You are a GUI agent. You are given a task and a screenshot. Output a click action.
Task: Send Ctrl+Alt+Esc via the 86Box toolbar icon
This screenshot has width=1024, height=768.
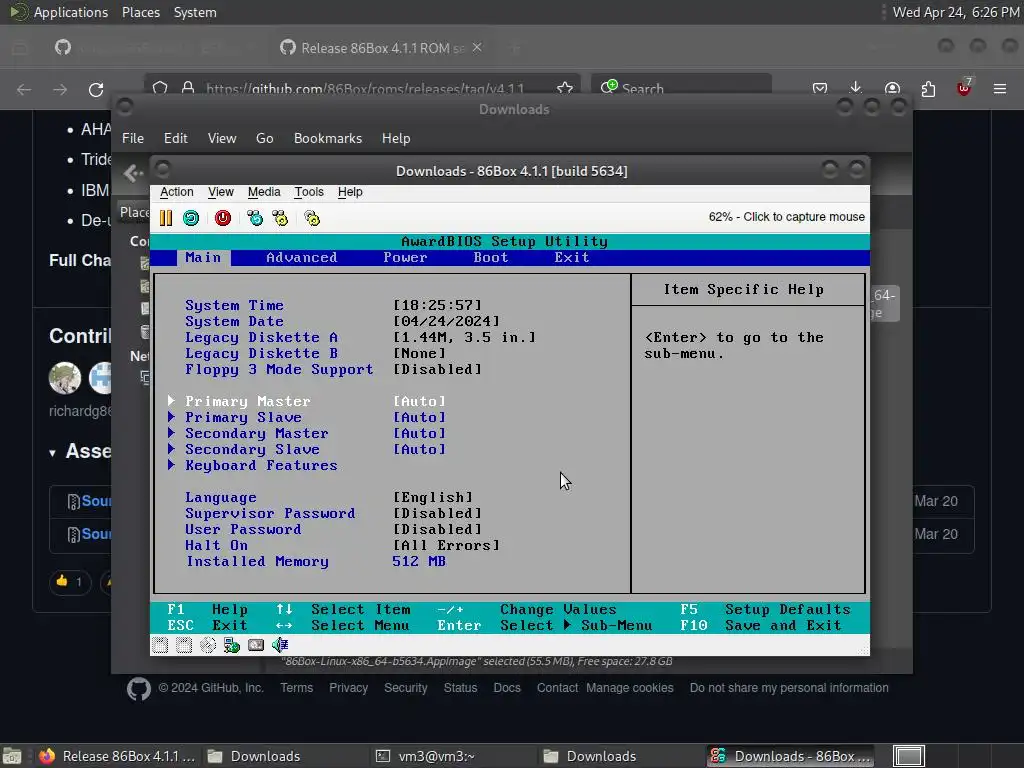(280, 218)
